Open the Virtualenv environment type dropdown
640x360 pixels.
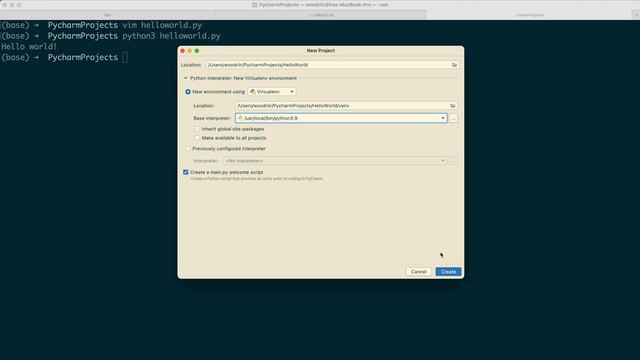pos(272,92)
